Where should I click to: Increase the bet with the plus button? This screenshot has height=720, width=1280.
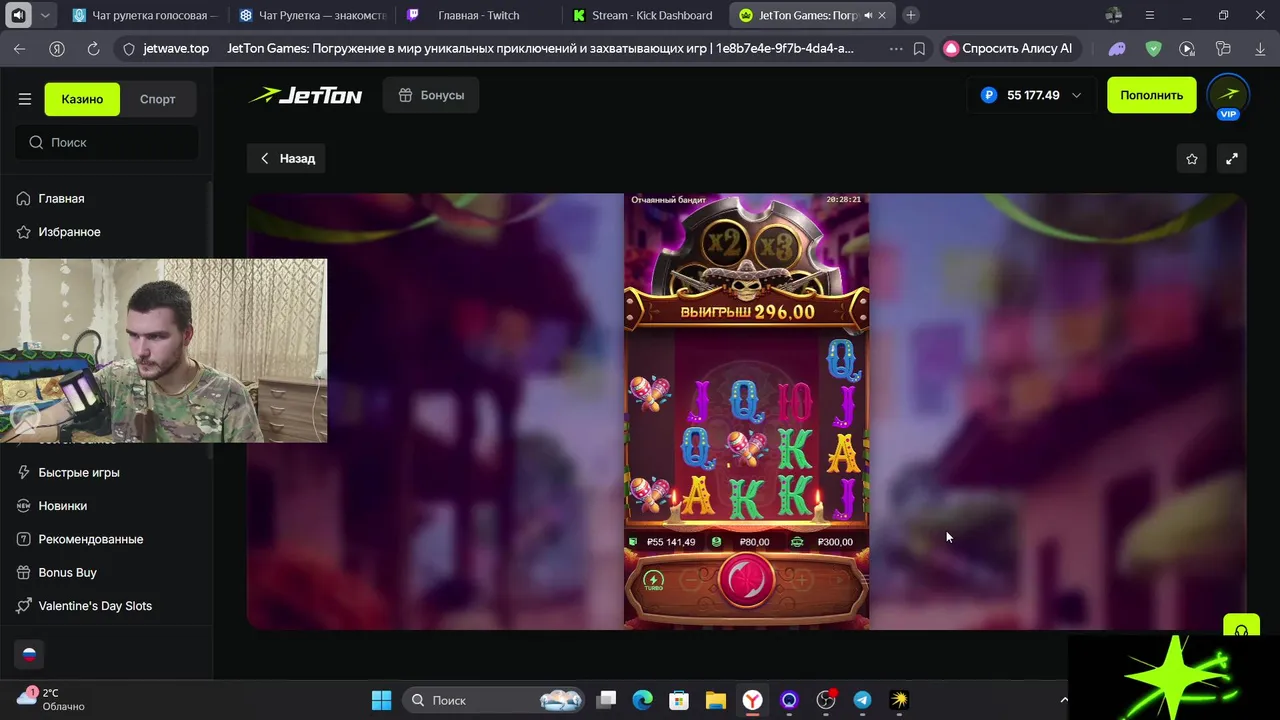[x=802, y=579]
